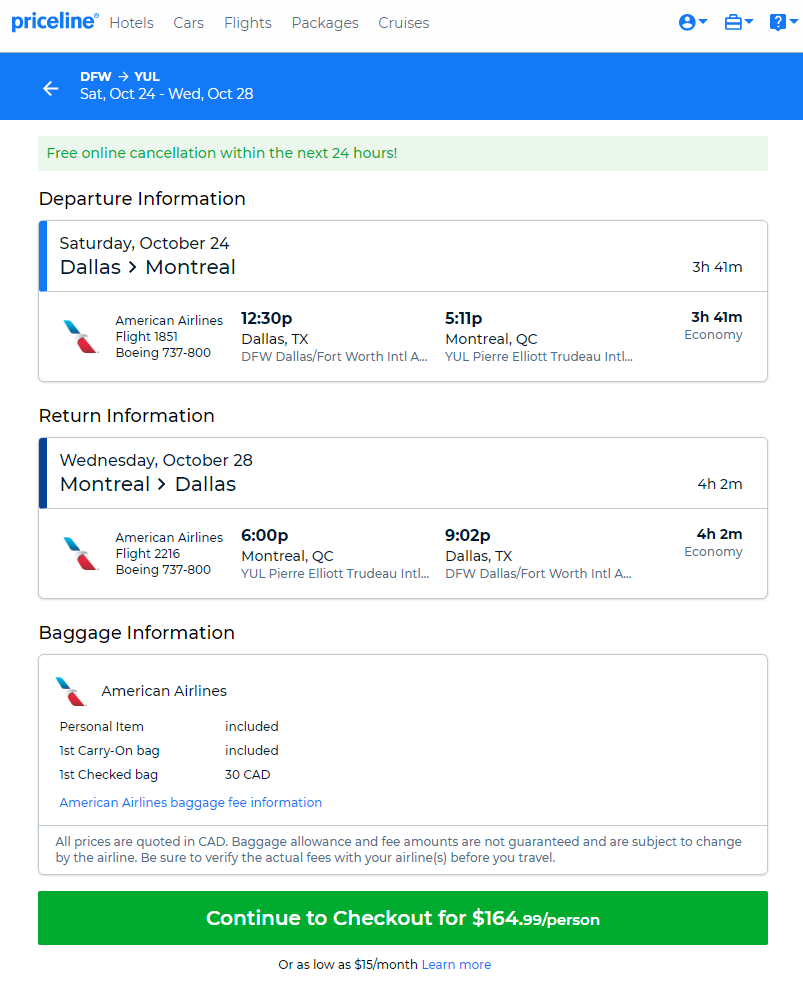This screenshot has height=1000, width=803.
Task: Expand the trips briefcase dropdown arrow
Action: [749, 22]
